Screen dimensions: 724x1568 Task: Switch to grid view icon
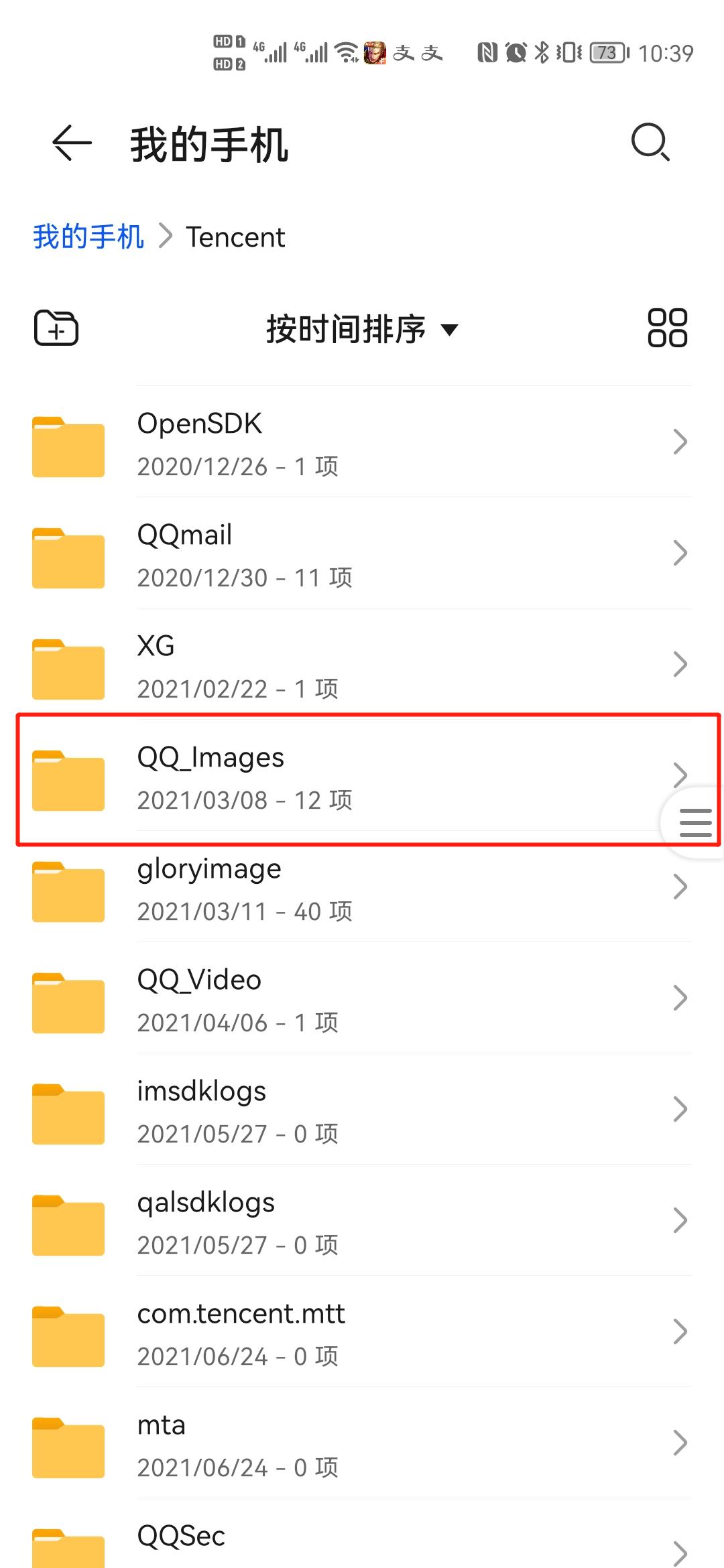667,328
